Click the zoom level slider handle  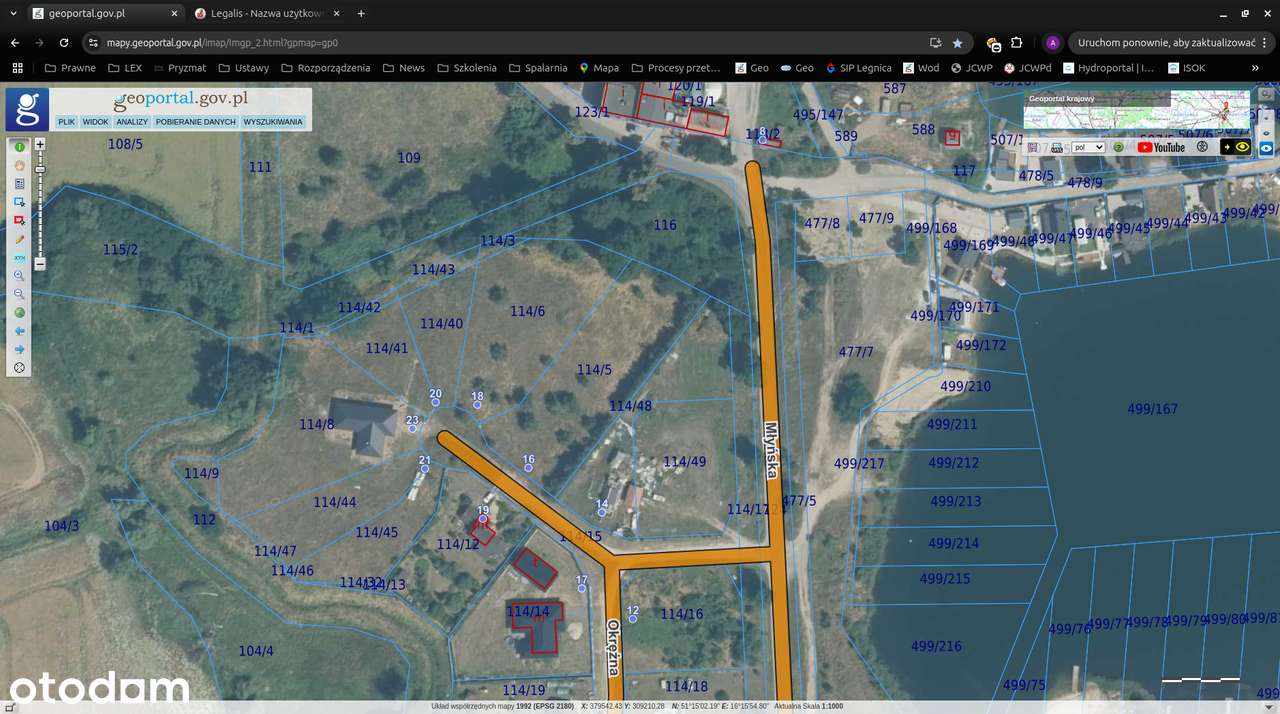coord(40,169)
